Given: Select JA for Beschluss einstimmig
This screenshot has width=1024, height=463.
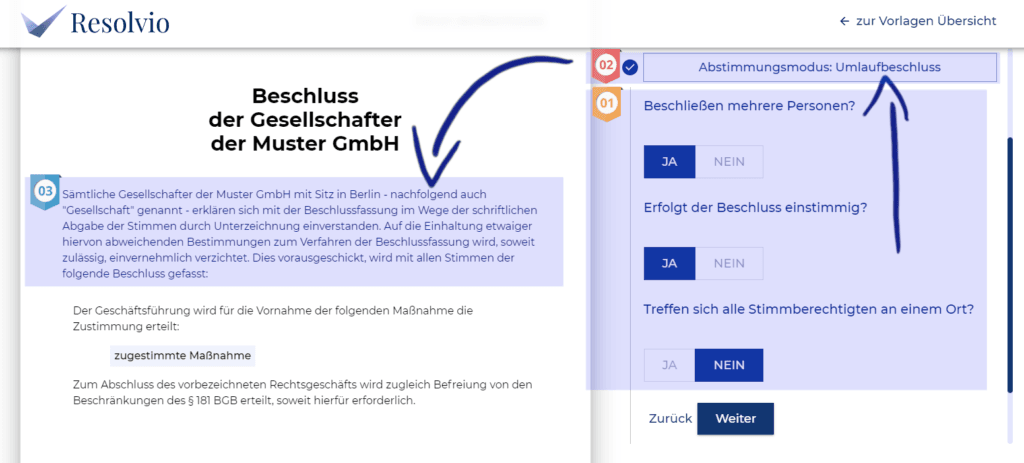Looking at the screenshot, I should 669,263.
